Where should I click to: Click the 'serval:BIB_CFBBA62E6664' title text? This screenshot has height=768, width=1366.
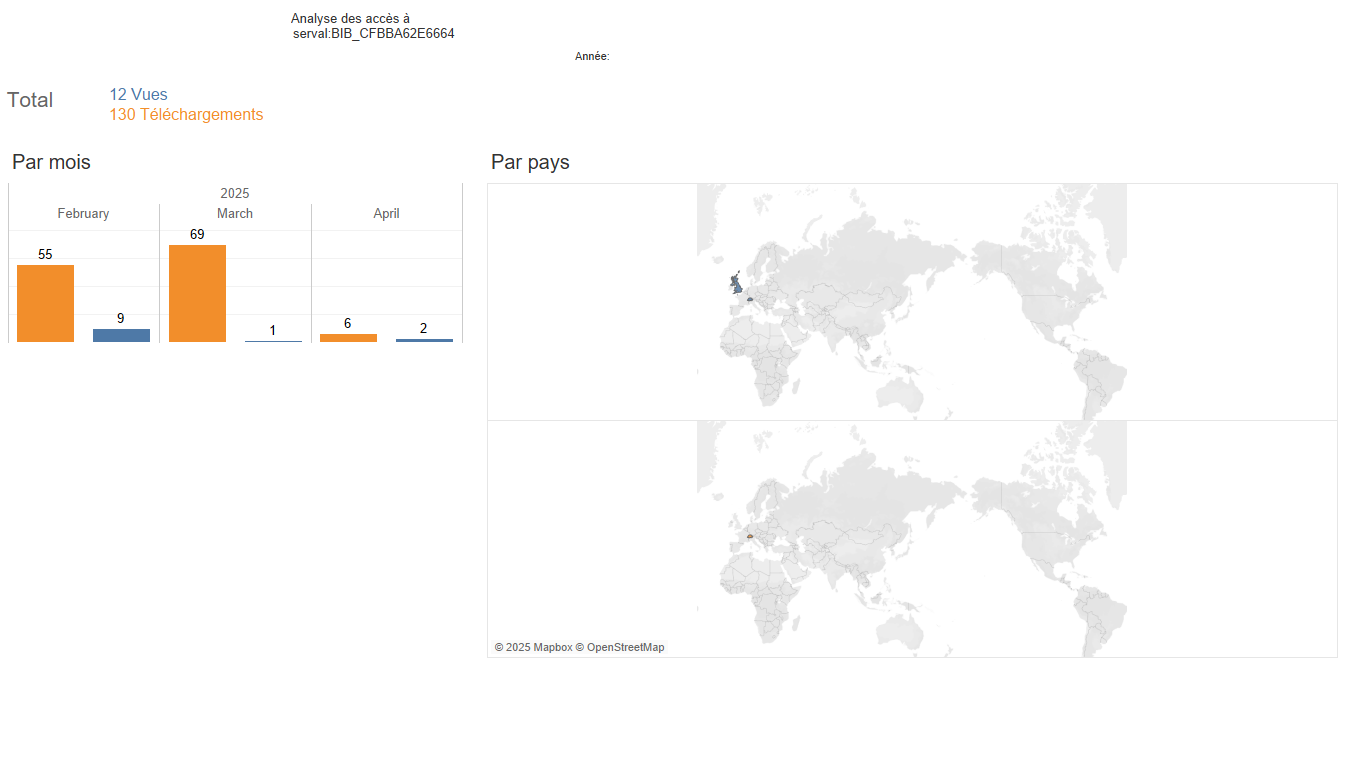point(374,33)
